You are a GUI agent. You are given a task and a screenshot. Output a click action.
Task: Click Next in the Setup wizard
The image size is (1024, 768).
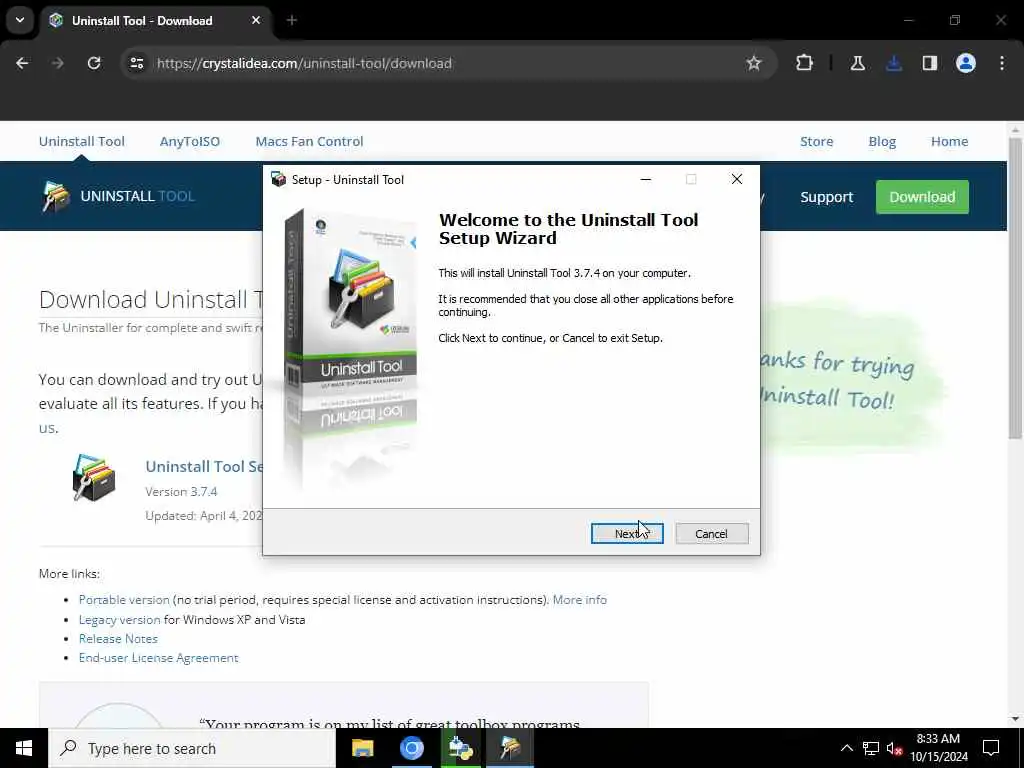click(627, 534)
